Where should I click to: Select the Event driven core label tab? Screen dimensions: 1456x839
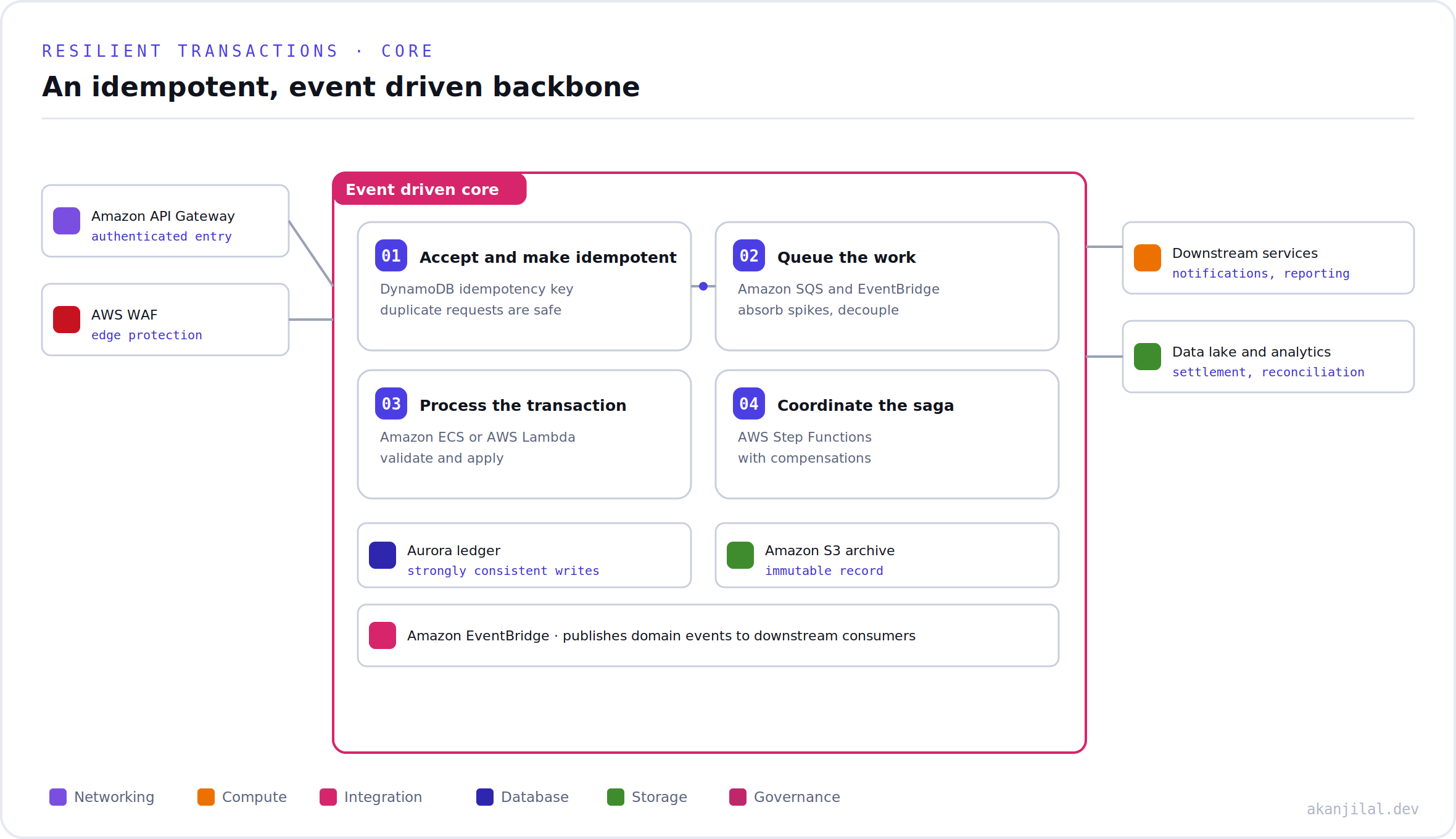[x=429, y=189]
